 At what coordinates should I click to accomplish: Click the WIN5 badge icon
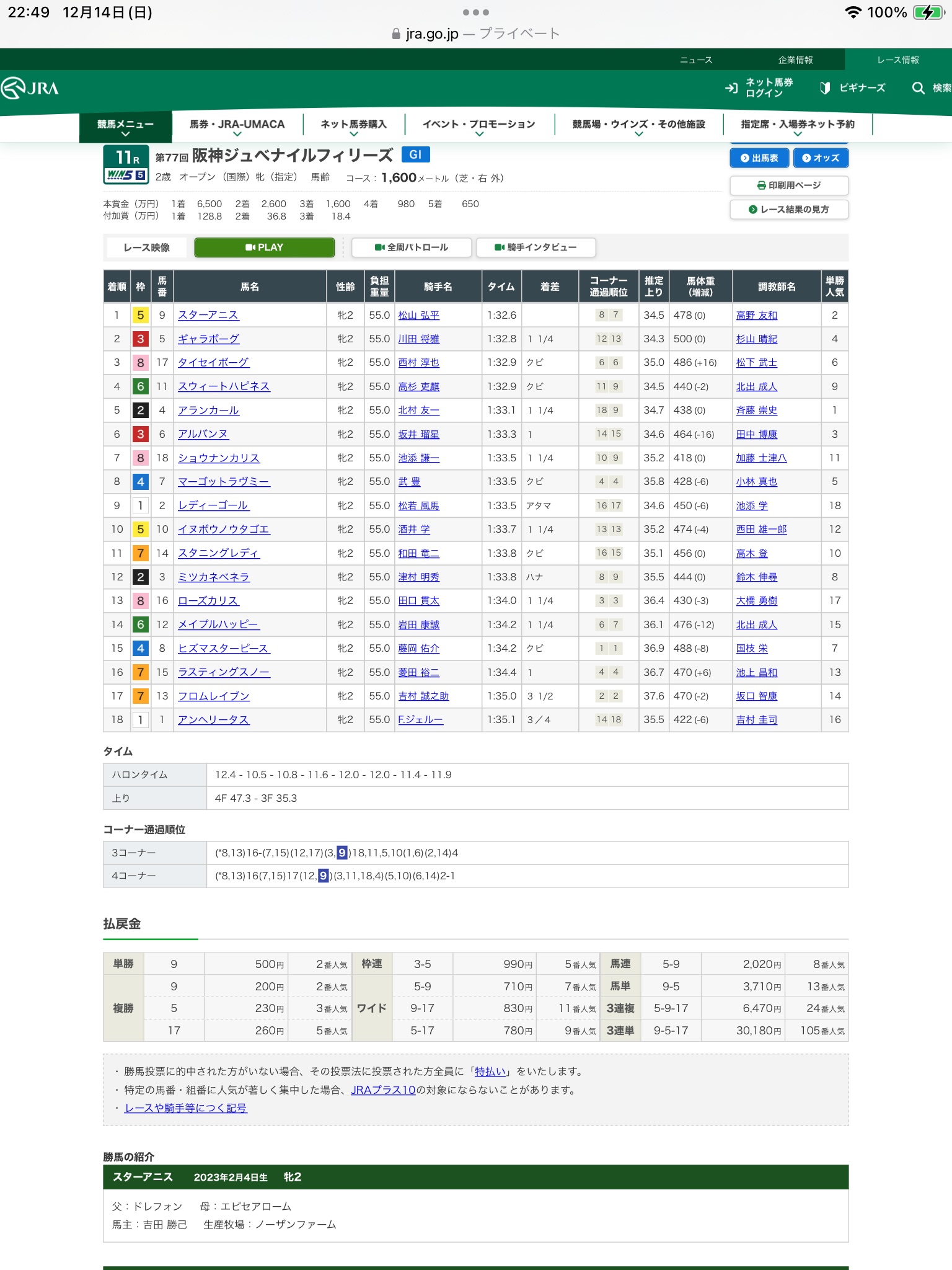126,175
